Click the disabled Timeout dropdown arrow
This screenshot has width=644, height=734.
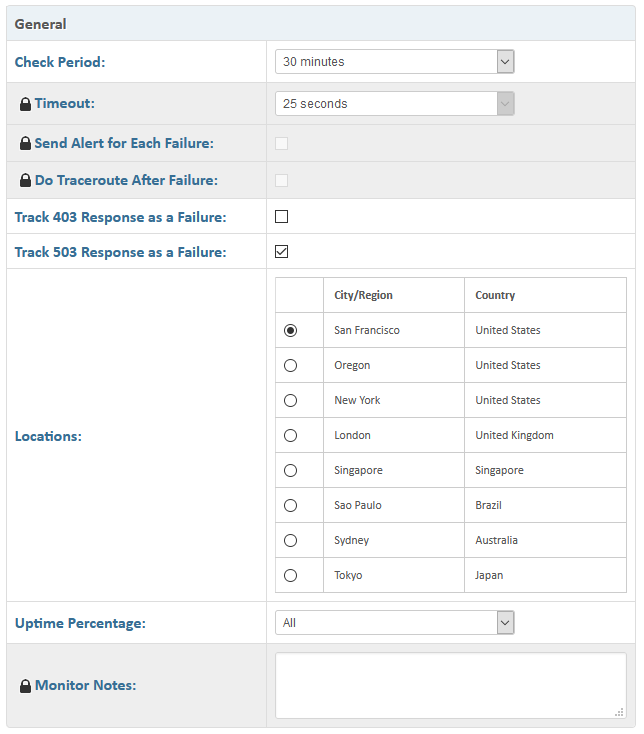pos(505,104)
